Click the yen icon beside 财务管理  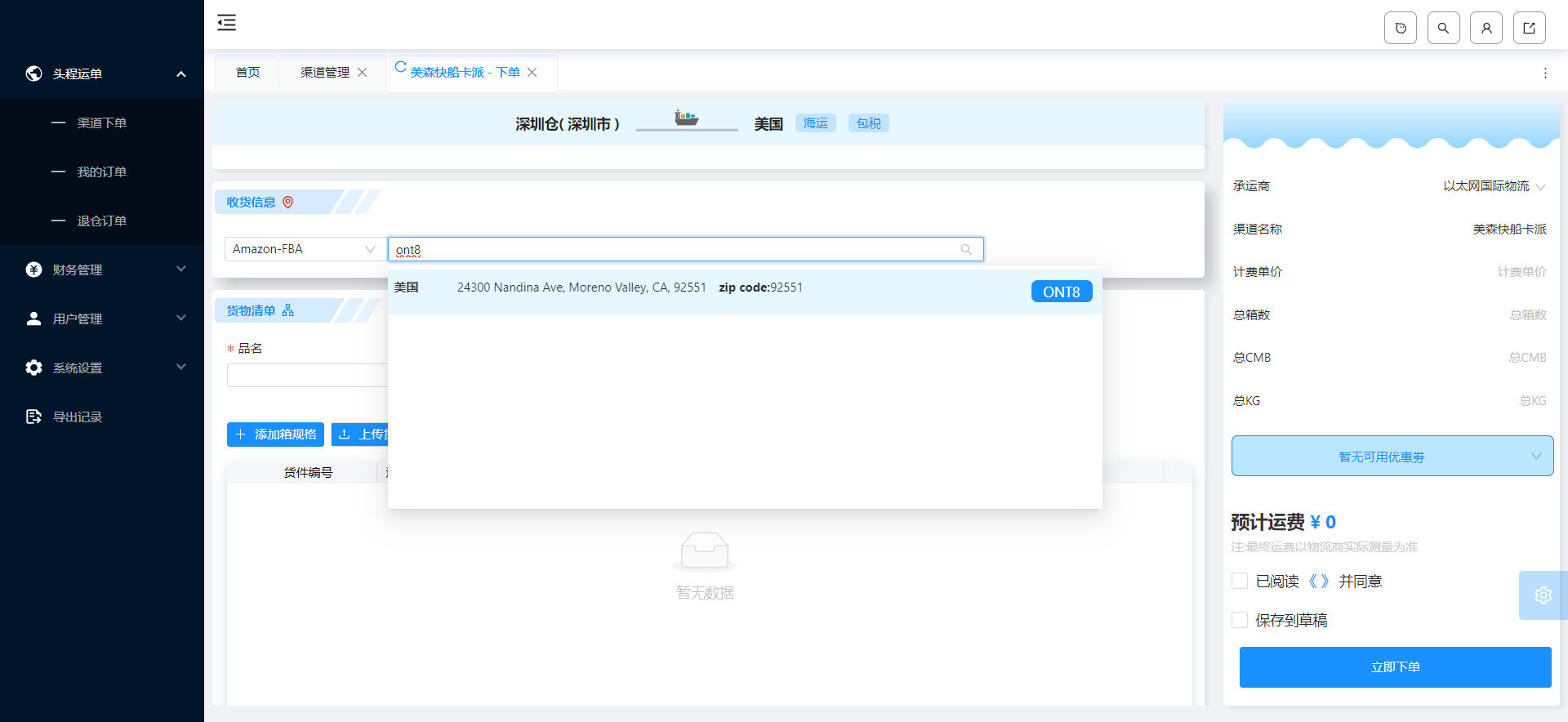point(33,270)
